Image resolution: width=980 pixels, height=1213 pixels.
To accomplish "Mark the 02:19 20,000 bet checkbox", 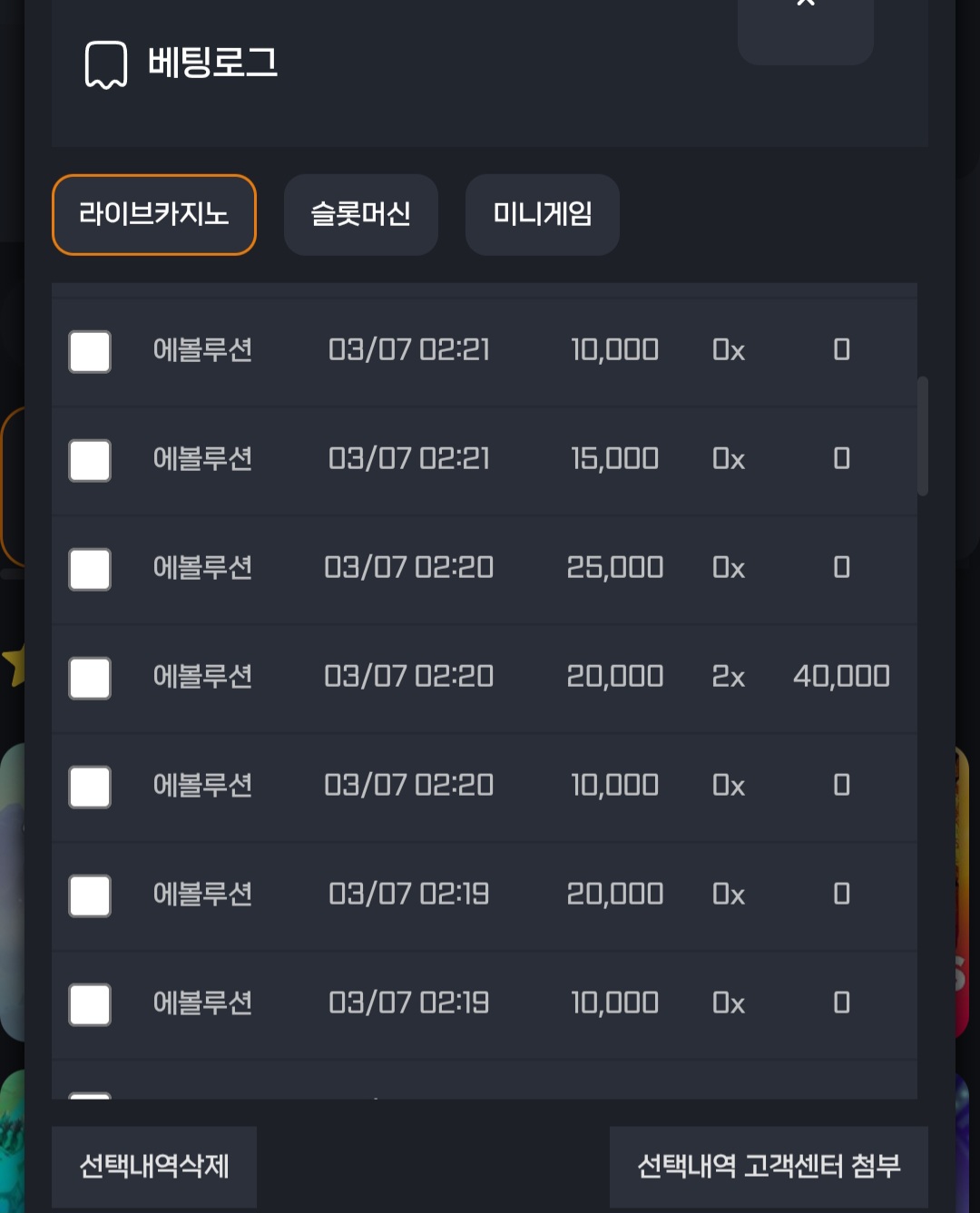I will pyautogui.click(x=90, y=896).
